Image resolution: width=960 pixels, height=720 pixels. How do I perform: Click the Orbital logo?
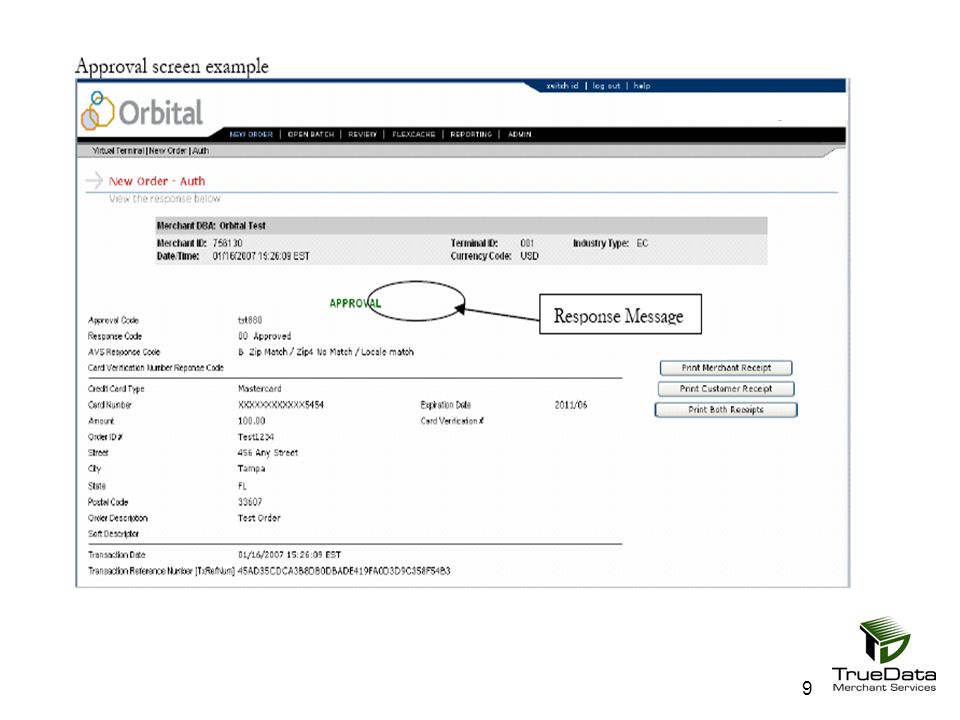tap(142, 111)
